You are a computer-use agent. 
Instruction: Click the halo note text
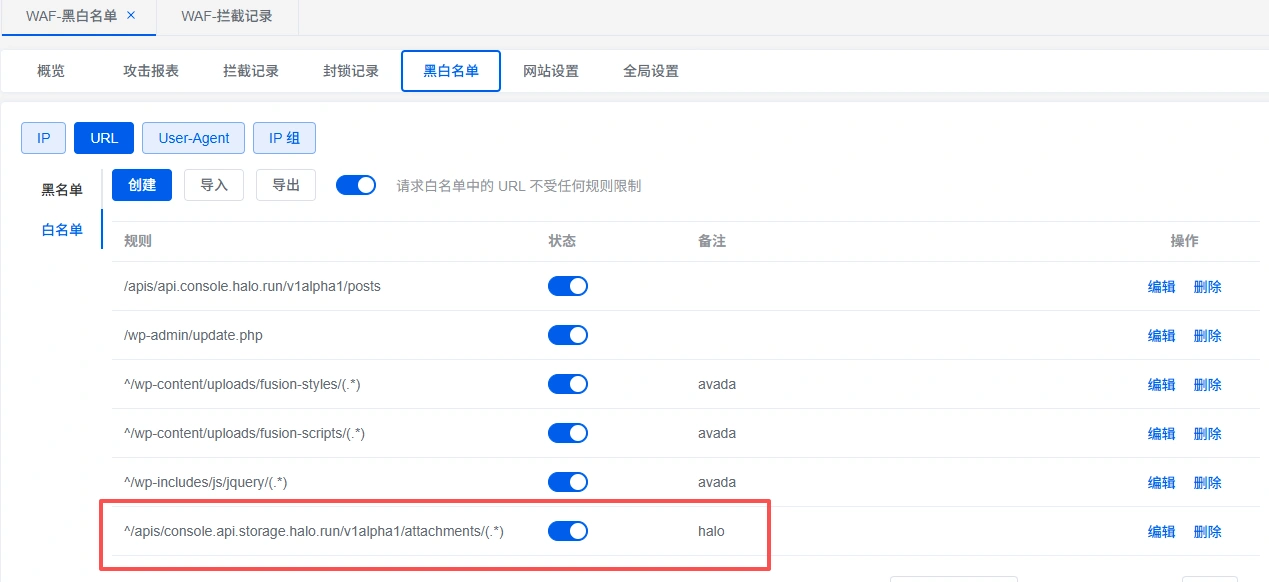coord(711,531)
